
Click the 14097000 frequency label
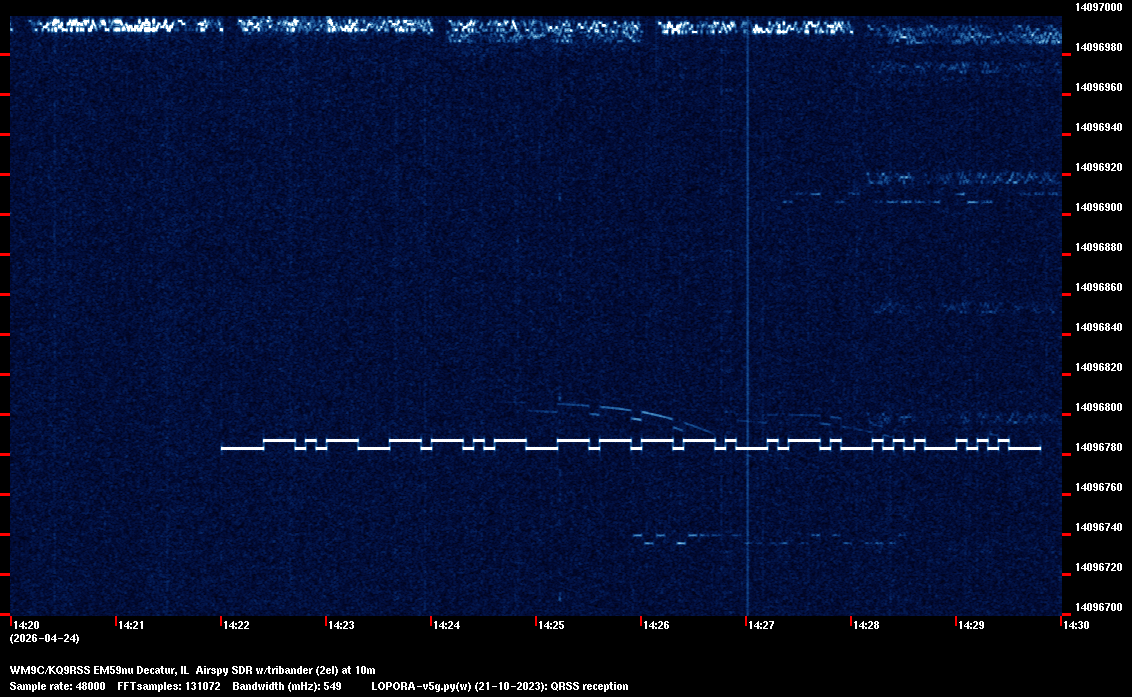click(x=1097, y=7)
